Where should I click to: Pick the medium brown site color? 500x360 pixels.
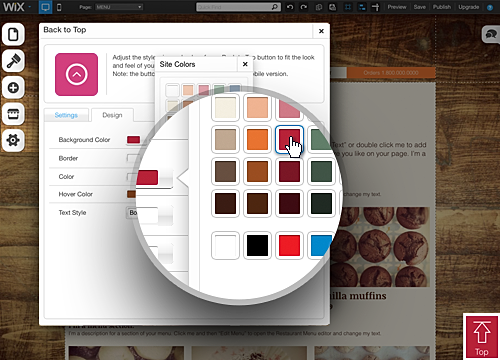[x=225, y=171]
